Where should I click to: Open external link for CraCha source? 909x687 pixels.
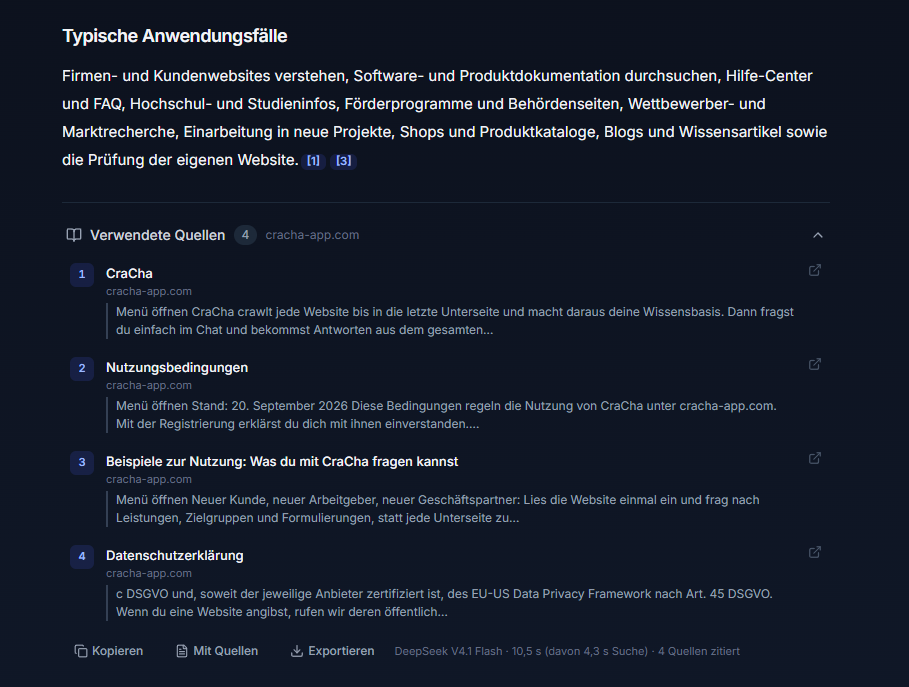point(815,270)
